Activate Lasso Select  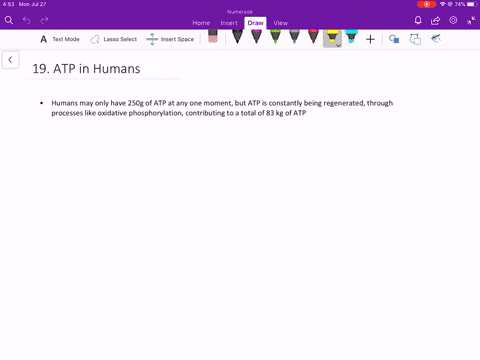114,39
